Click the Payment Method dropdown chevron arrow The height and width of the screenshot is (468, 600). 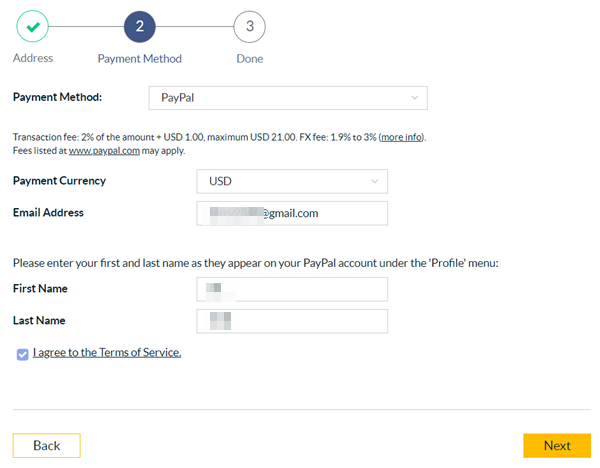pyautogui.click(x=414, y=98)
